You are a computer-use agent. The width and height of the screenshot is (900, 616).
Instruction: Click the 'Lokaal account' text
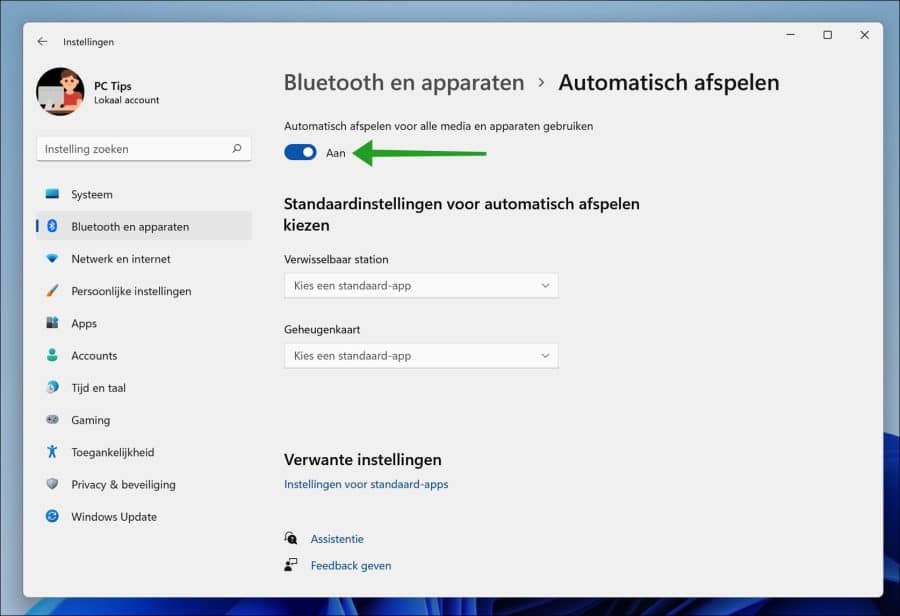[x=126, y=100]
